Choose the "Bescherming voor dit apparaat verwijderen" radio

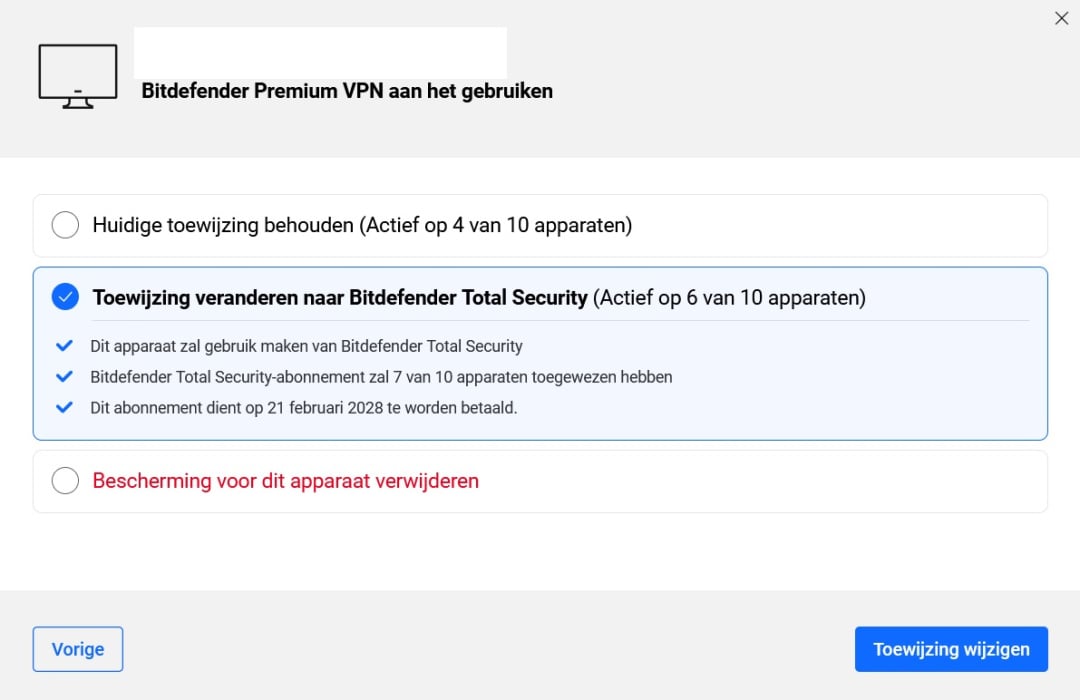[65, 481]
